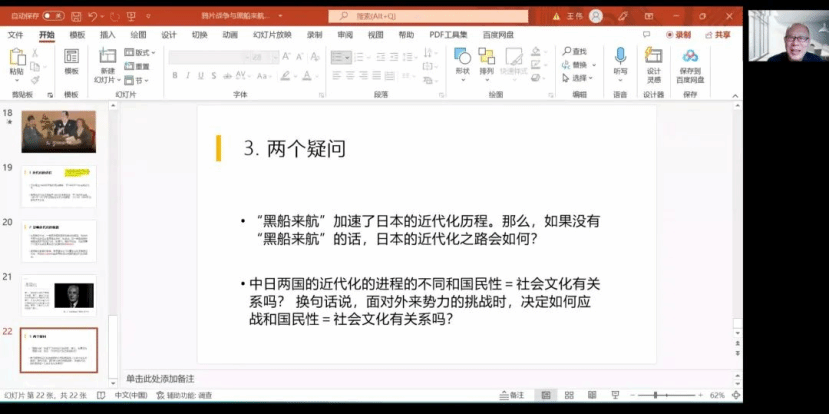Click the Reset (重置) slide button

coord(137,67)
